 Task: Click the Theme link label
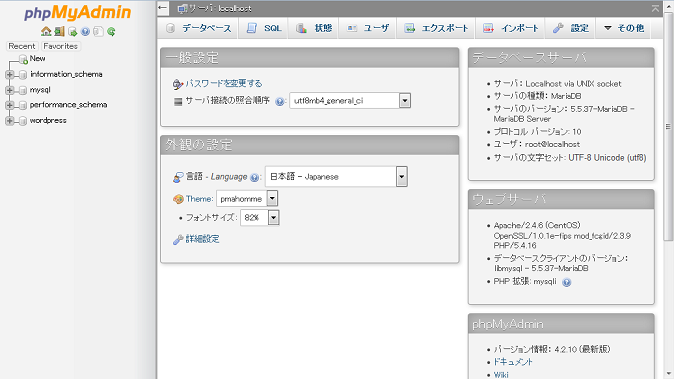click(199, 199)
